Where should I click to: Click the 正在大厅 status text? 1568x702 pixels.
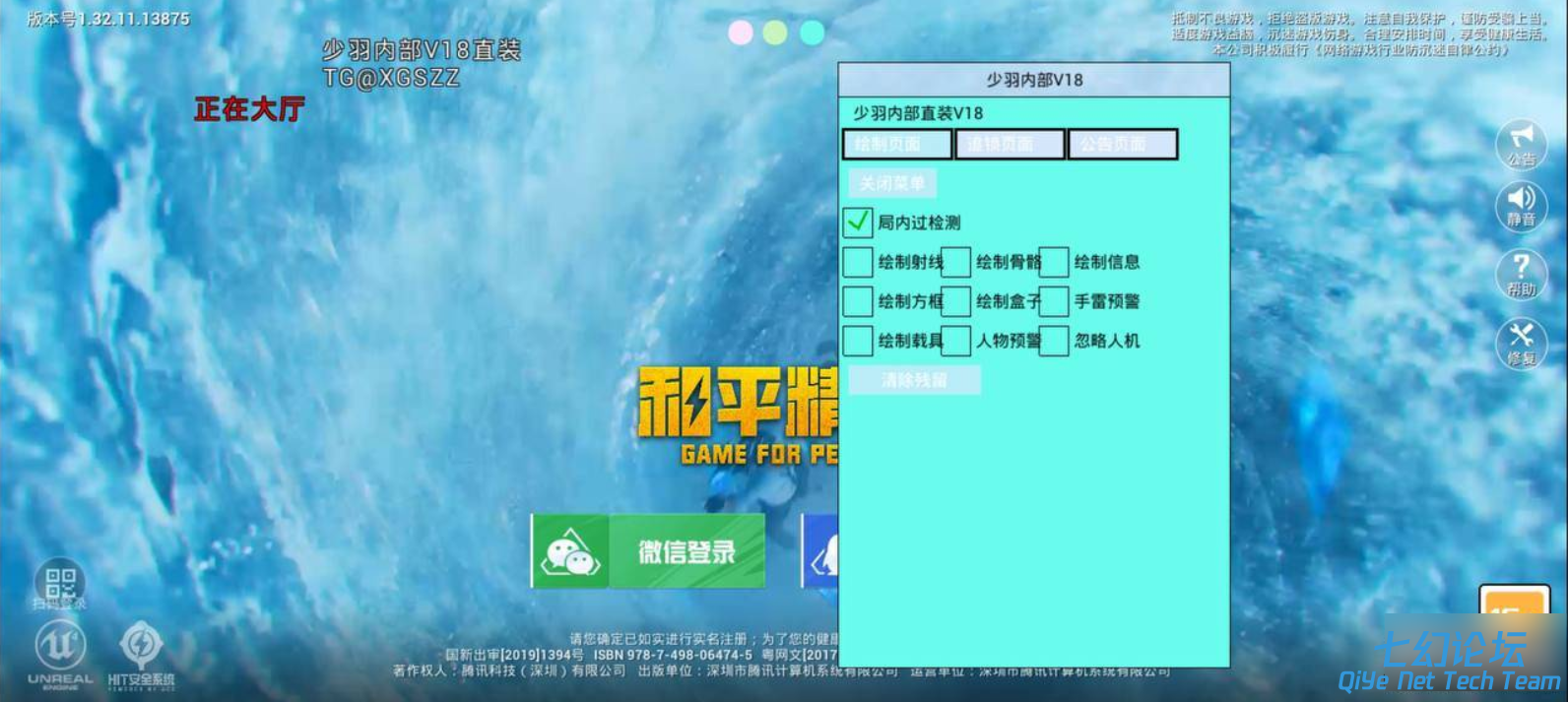pos(249,109)
